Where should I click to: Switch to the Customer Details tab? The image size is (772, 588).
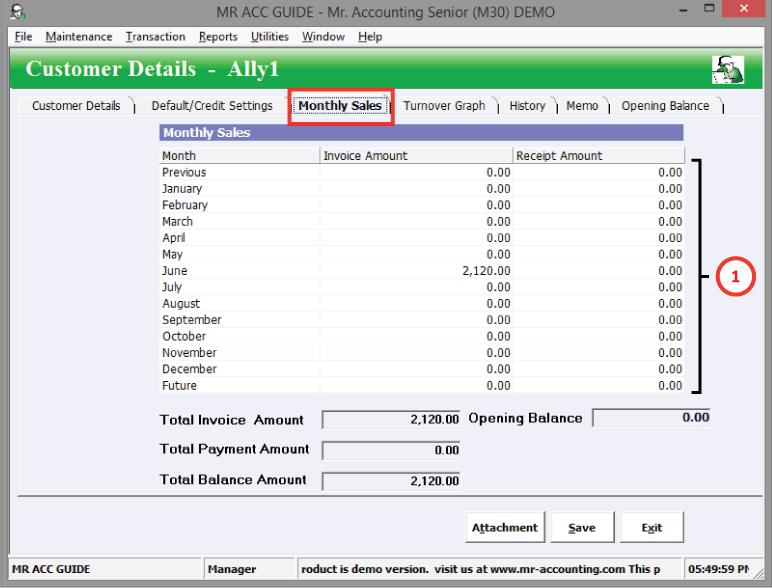(x=76, y=106)
